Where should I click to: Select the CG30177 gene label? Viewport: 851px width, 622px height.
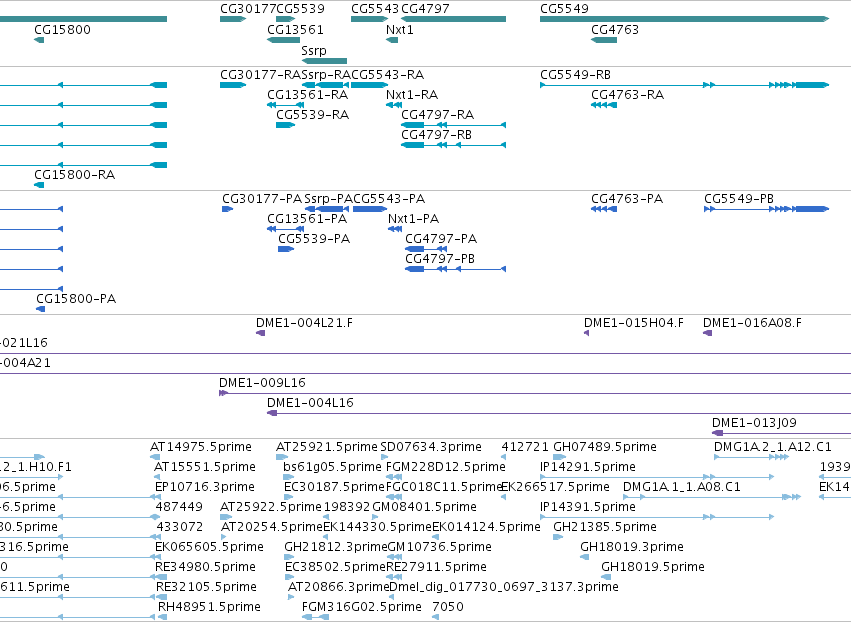pyautogui.click(x=248, y=9)
